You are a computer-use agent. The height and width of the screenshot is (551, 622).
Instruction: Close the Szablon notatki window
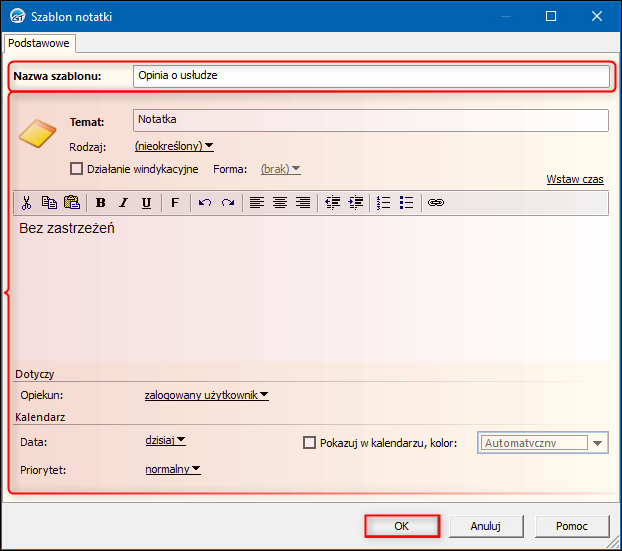pyautogui.click(x=597, y=16)
